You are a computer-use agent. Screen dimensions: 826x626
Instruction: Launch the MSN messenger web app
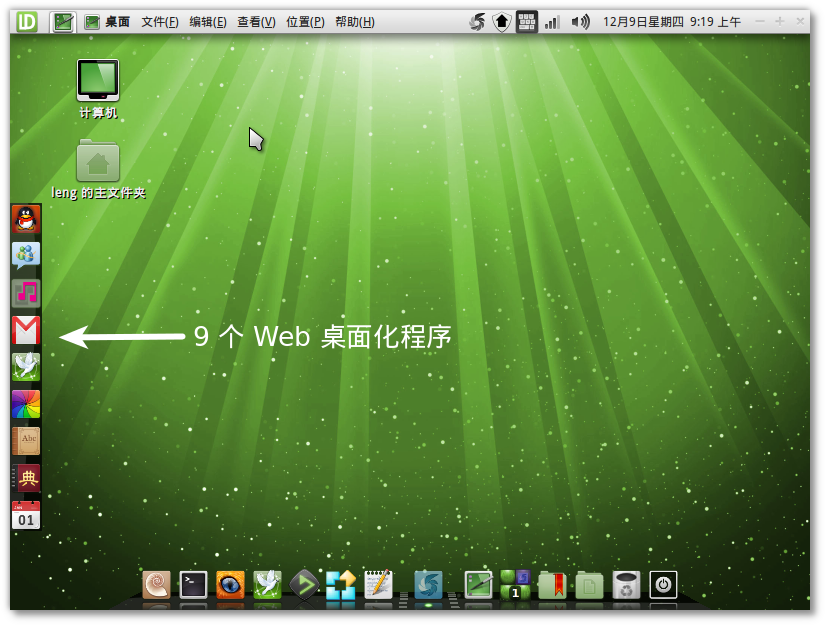tap(26, 256)
